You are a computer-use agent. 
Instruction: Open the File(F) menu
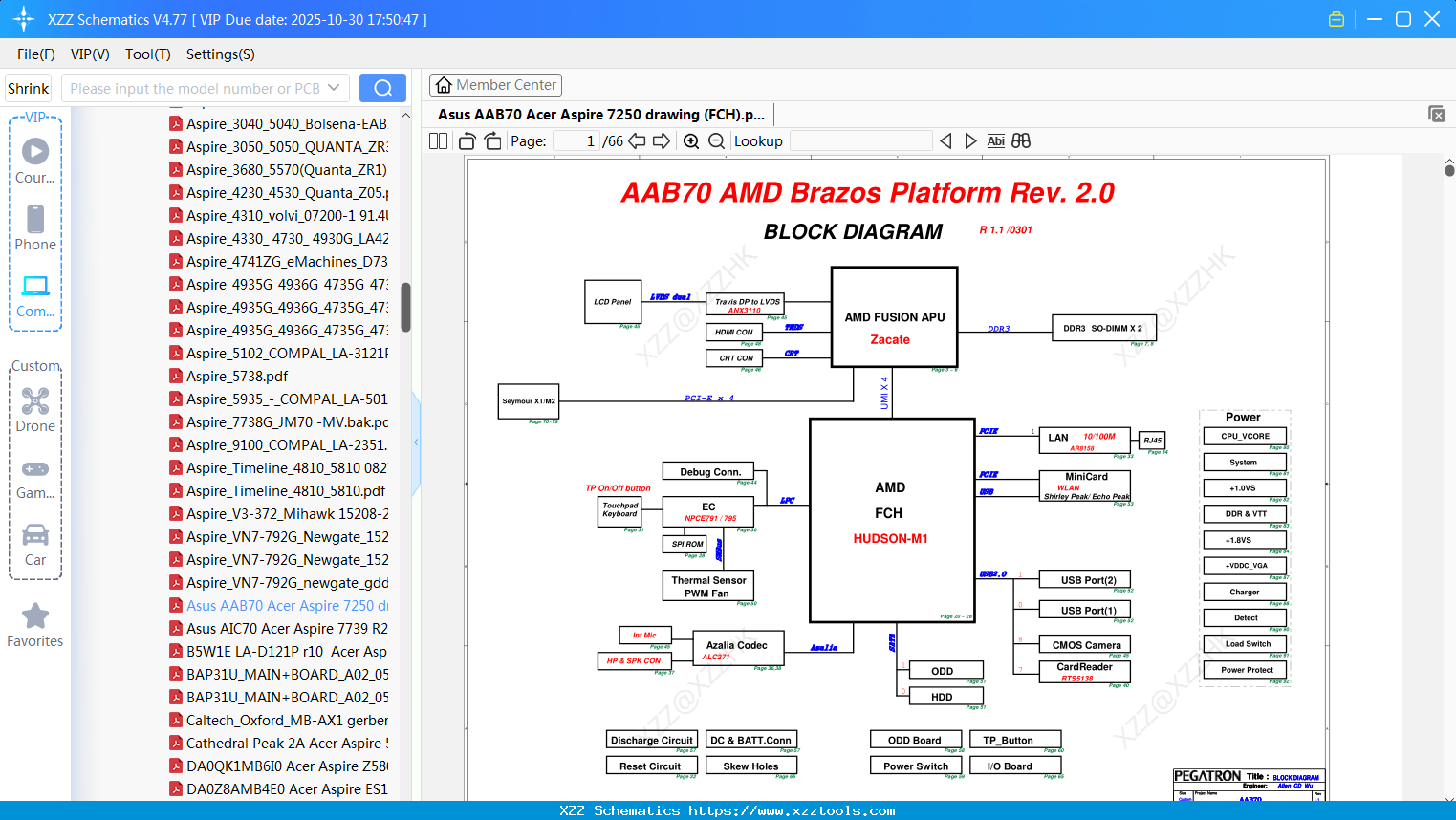click(36, 54)
